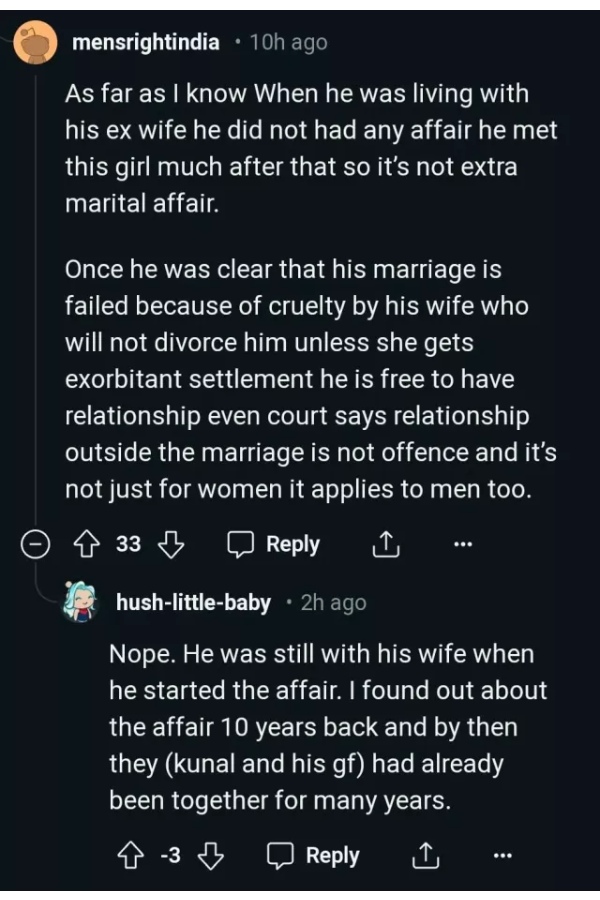Upvote the mensrightindia comment
This screenshot has height=900, width=600.
[85, 545]
